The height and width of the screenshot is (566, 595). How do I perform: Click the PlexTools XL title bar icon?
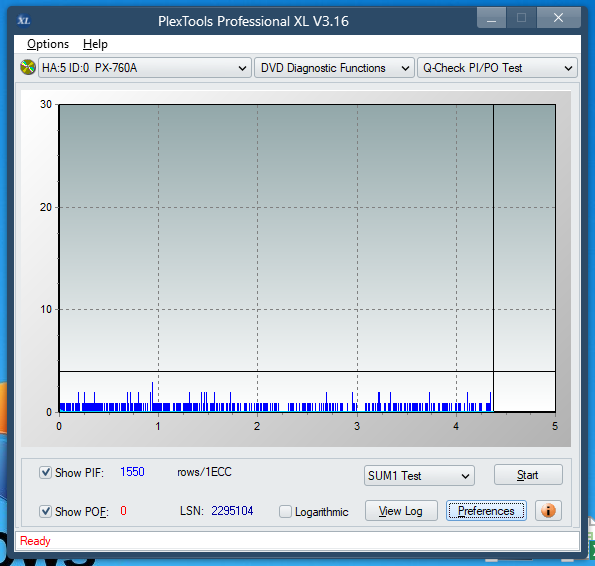coord(24,20)
